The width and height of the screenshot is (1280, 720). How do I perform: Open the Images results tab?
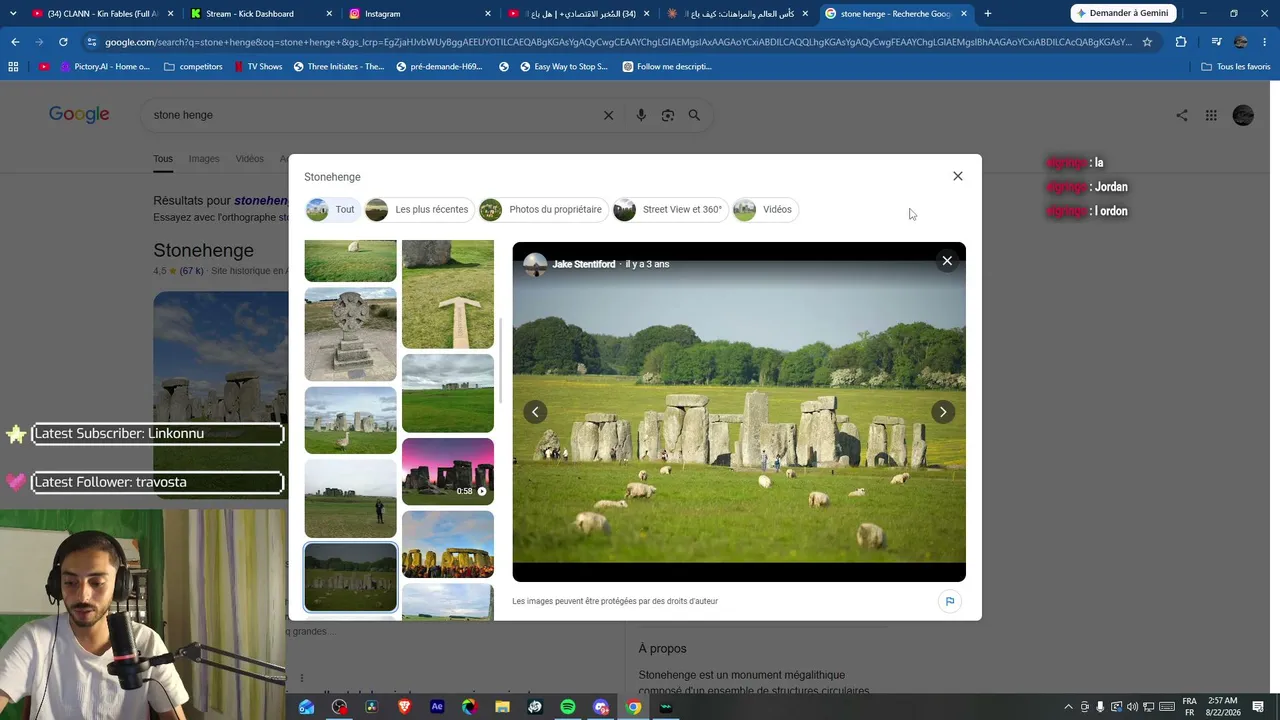coord(204,159)
